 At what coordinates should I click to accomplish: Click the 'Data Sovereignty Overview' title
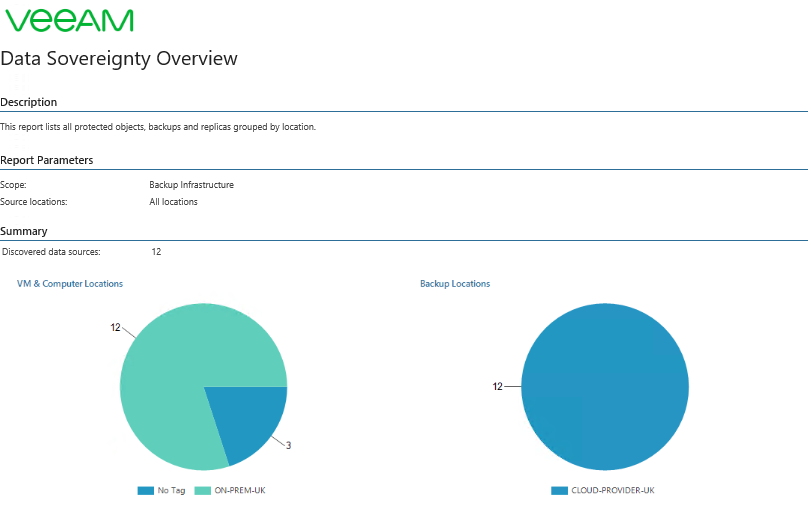119,58
